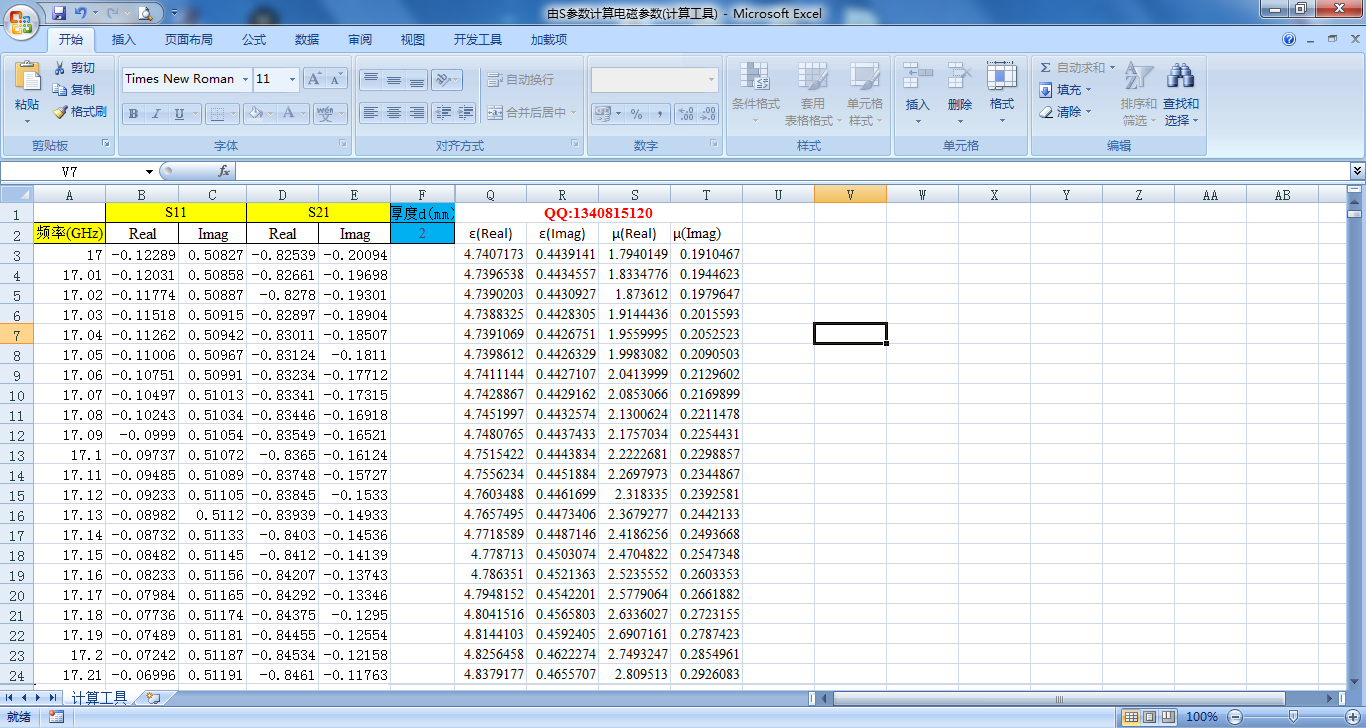Select the Format Painter (格式刷)

80,112
